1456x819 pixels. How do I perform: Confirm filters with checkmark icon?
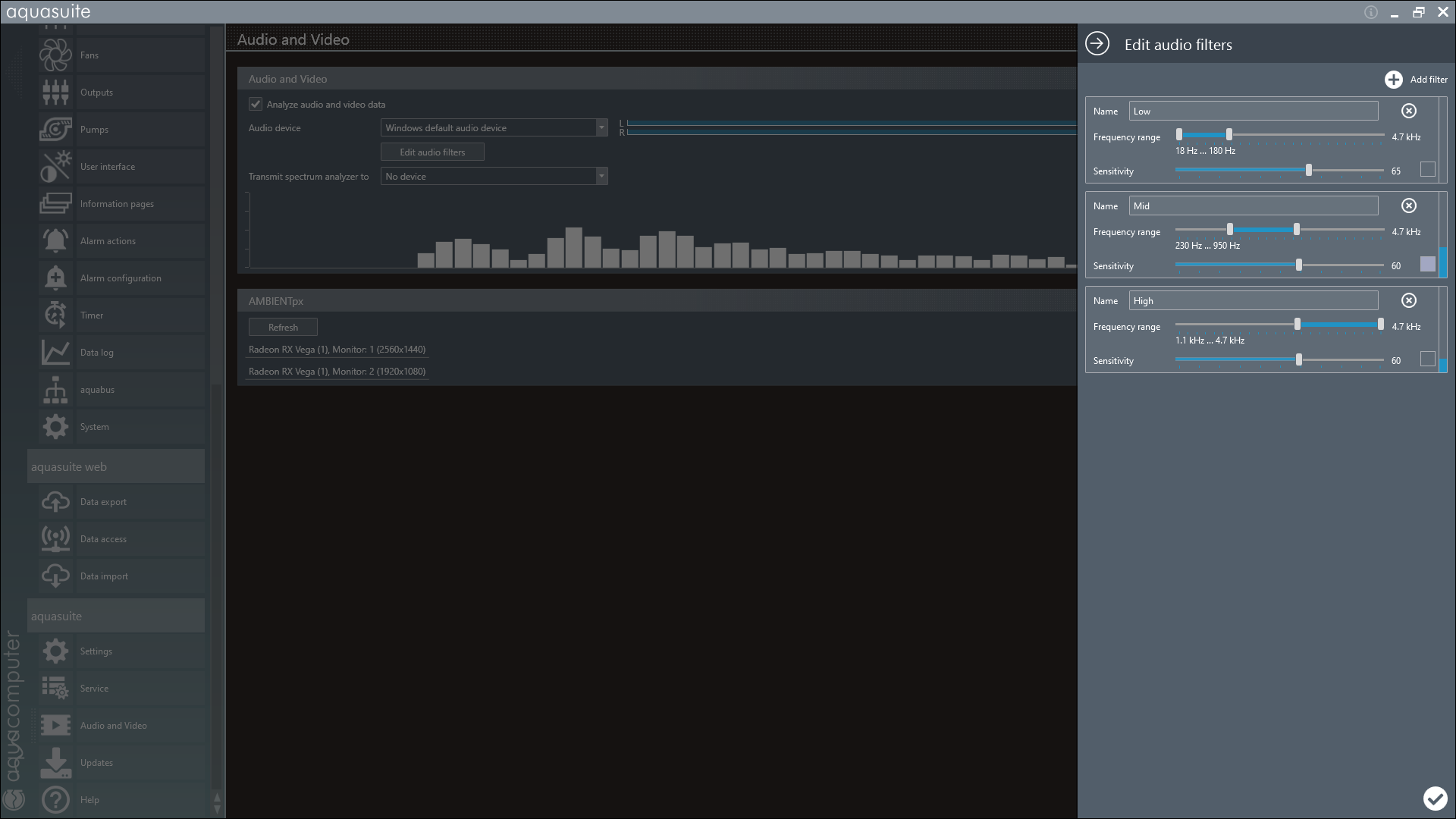pyautogui.click(x=1434, y=798)
